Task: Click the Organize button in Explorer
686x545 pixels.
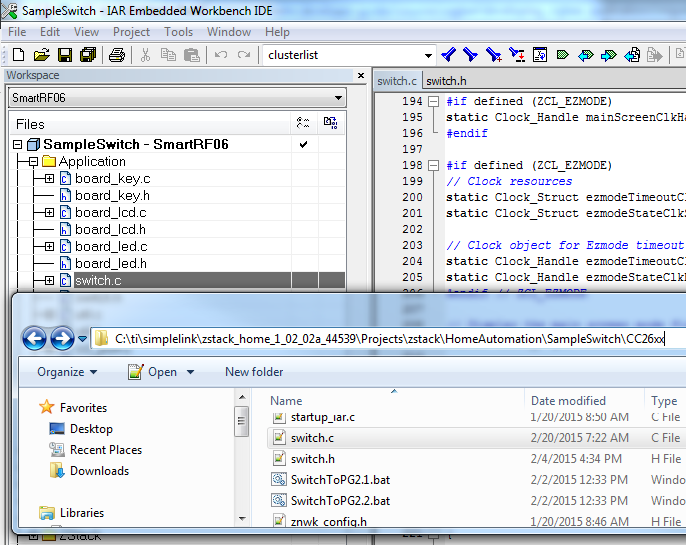Action: coord(67,372)
